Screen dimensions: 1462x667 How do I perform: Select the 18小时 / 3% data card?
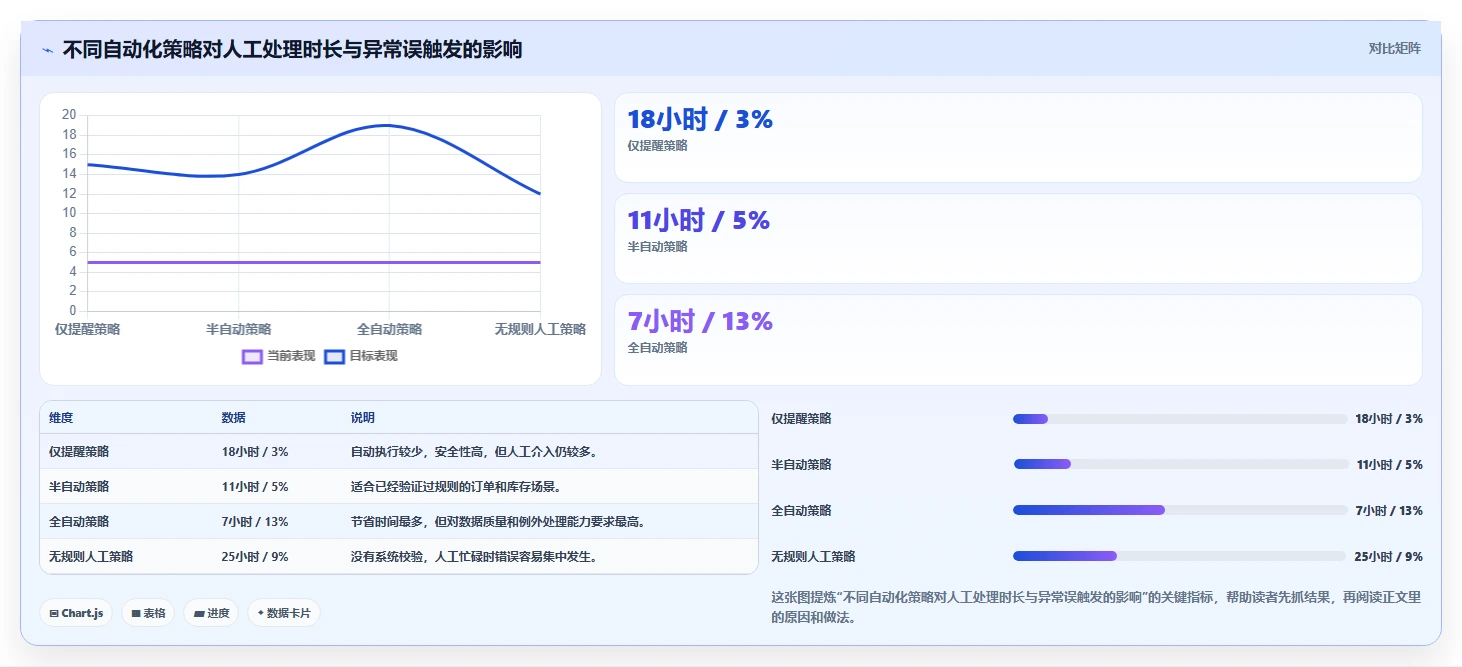click(1018, 137)
